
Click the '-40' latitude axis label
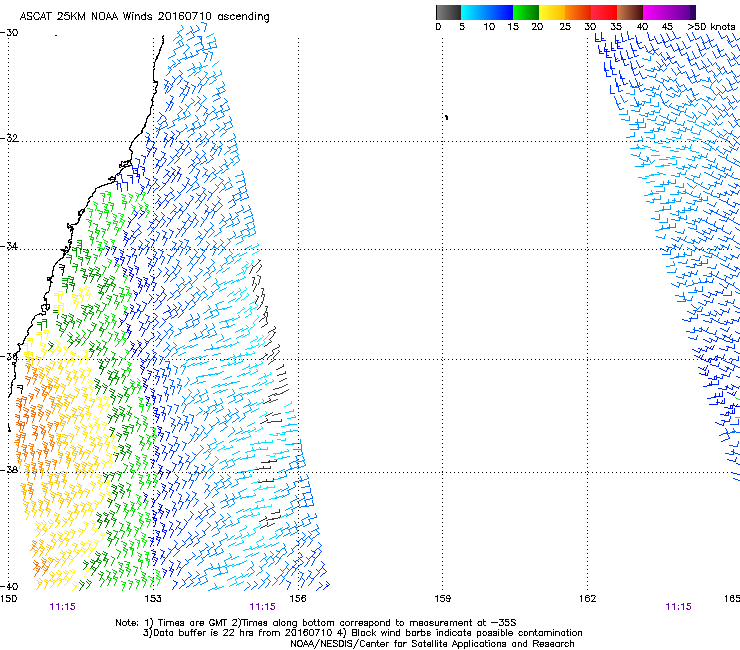9,586
